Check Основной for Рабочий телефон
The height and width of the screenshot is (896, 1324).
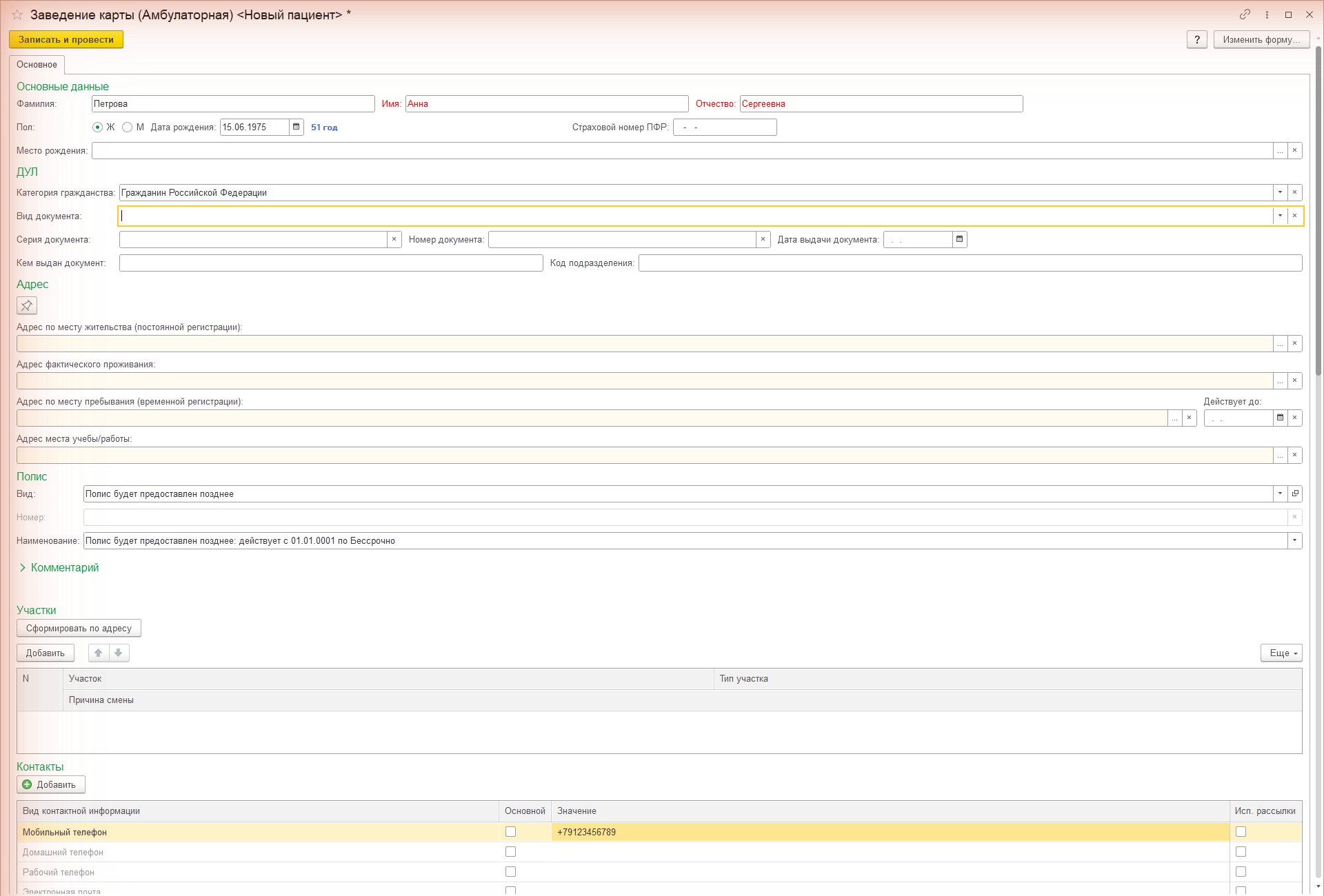(510, 872)
